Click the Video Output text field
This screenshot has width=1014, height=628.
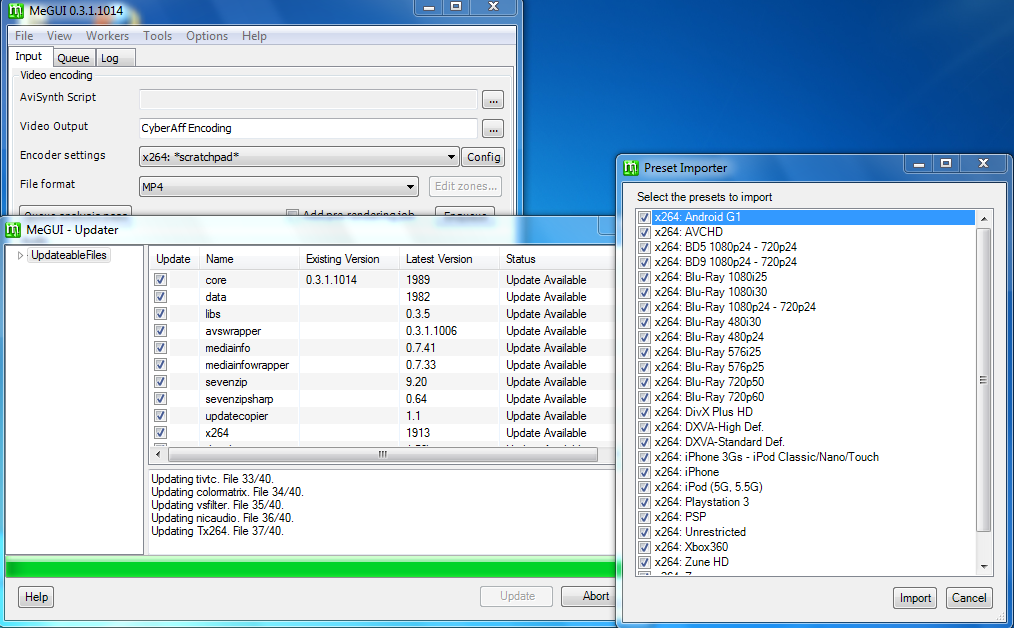(x=308, y=128)
